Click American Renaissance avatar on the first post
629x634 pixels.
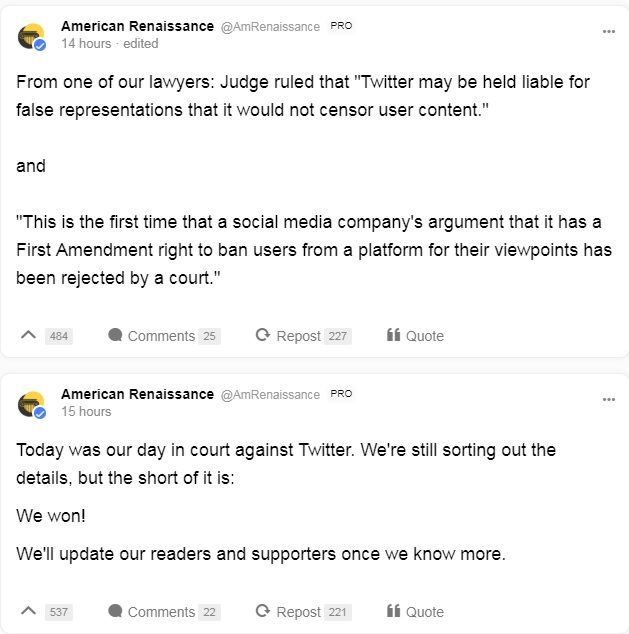coord(32,37)
